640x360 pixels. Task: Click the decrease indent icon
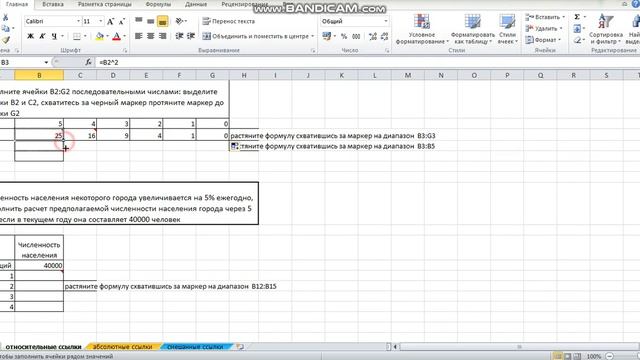click(x=179, y=36)
